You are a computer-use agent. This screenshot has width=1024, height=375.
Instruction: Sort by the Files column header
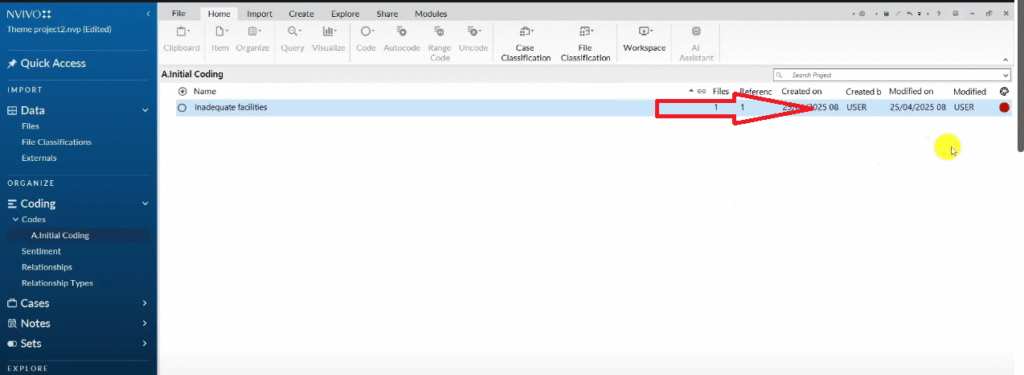click(x=720, y=91)
